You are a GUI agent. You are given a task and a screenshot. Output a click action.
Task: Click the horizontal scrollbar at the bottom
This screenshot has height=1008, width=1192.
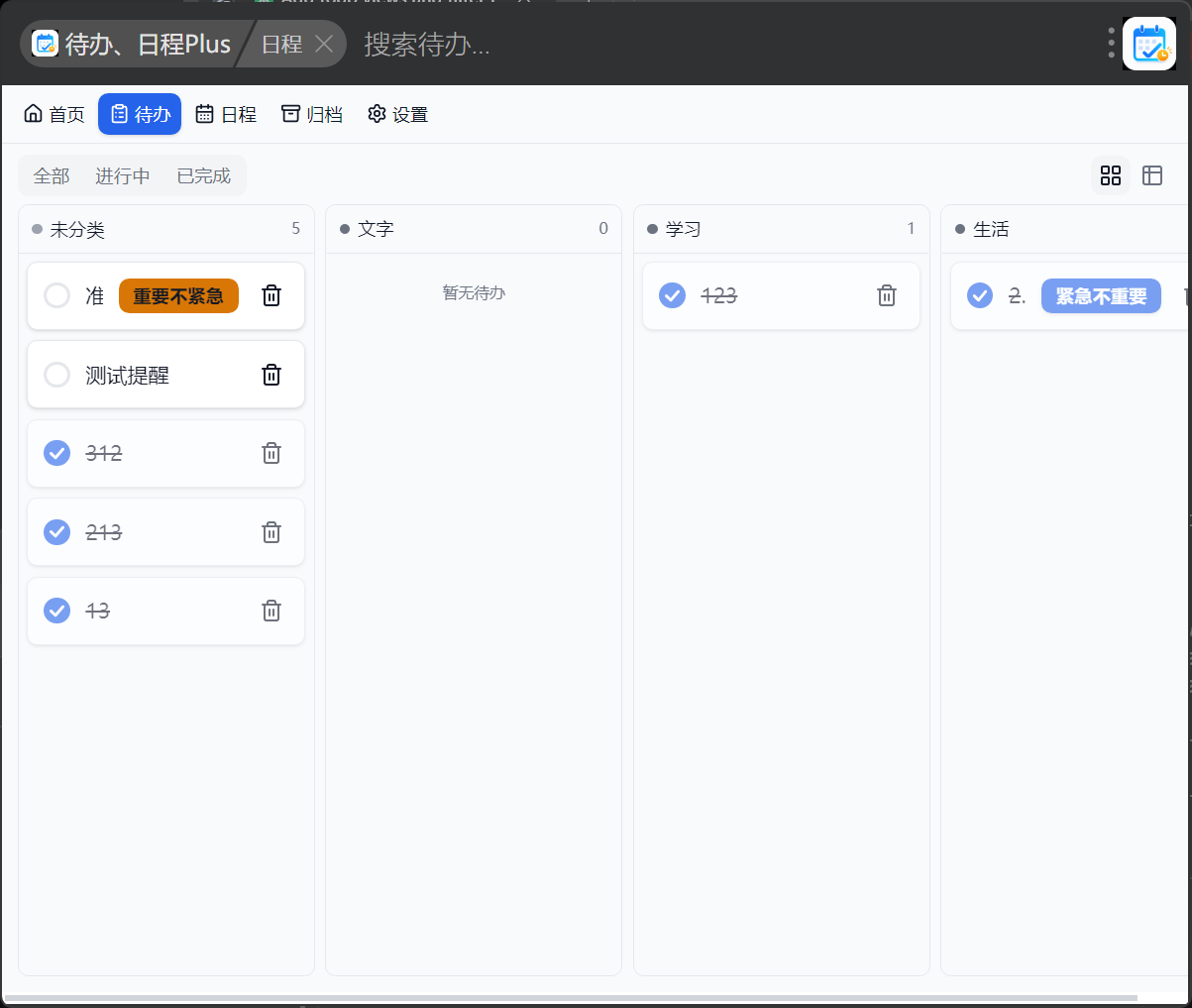coord(571,997)
